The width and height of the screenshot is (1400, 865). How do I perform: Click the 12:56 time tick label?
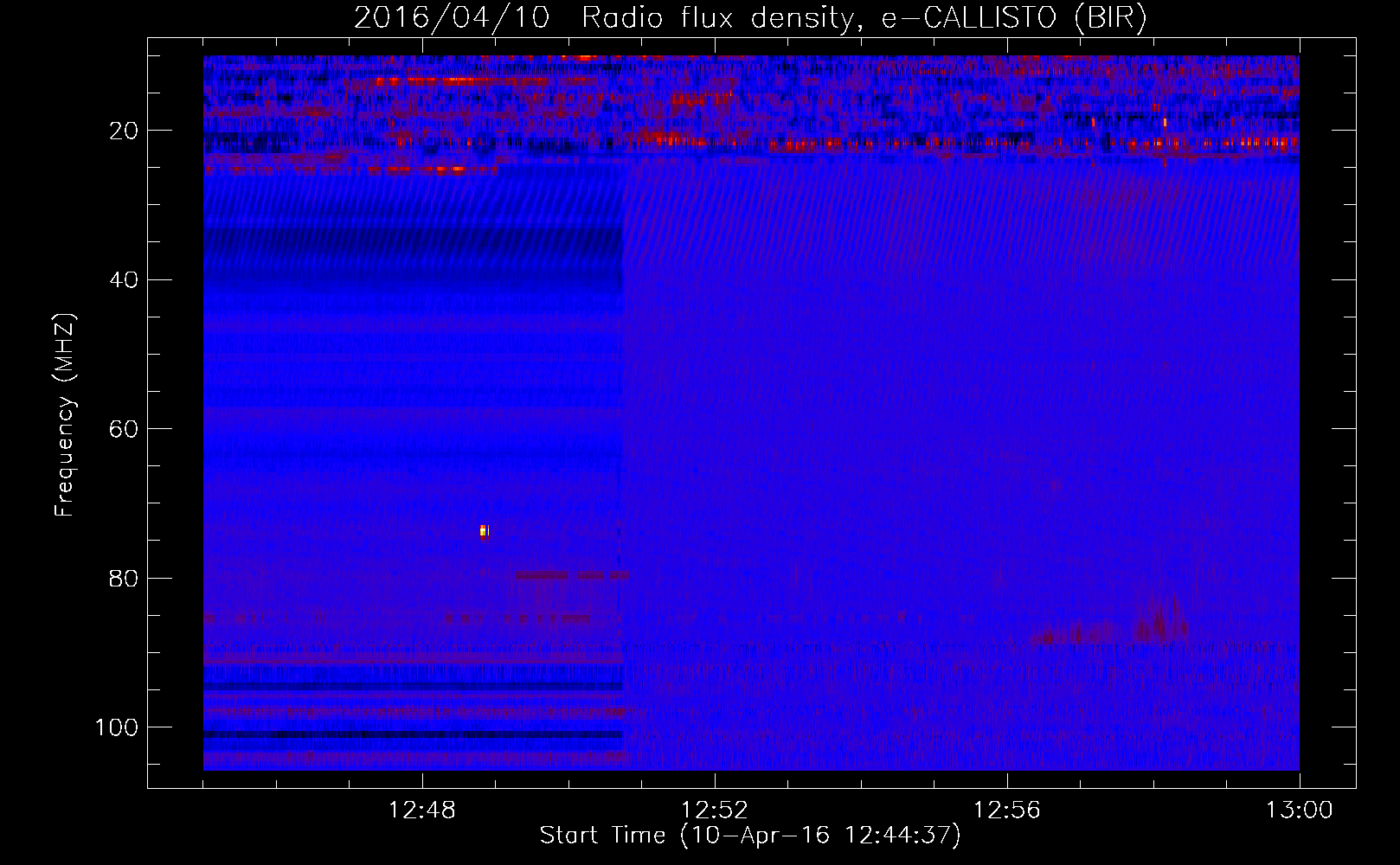pos(1007,811)
